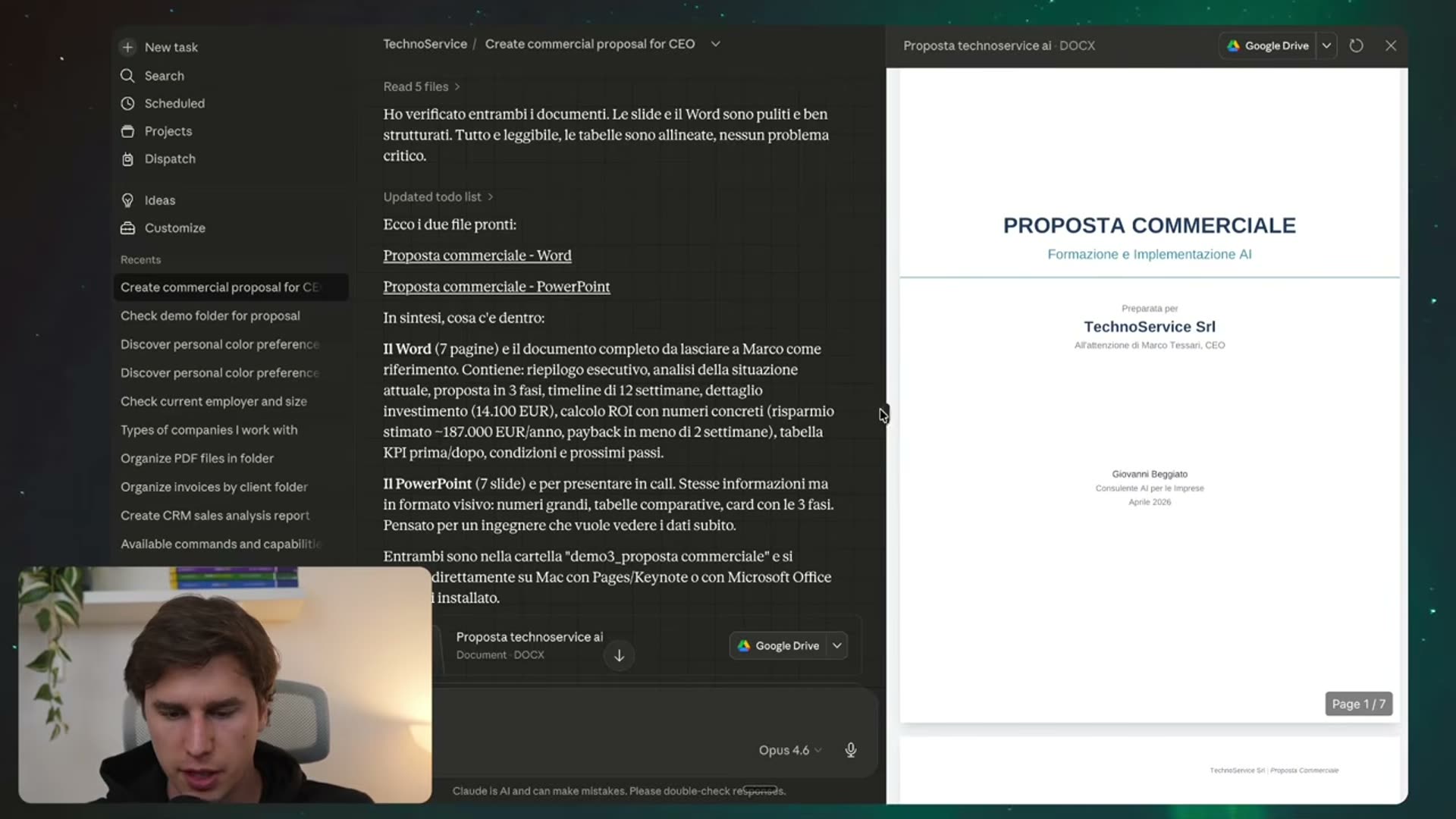Open Dispatch icon in sidebar

127,159
